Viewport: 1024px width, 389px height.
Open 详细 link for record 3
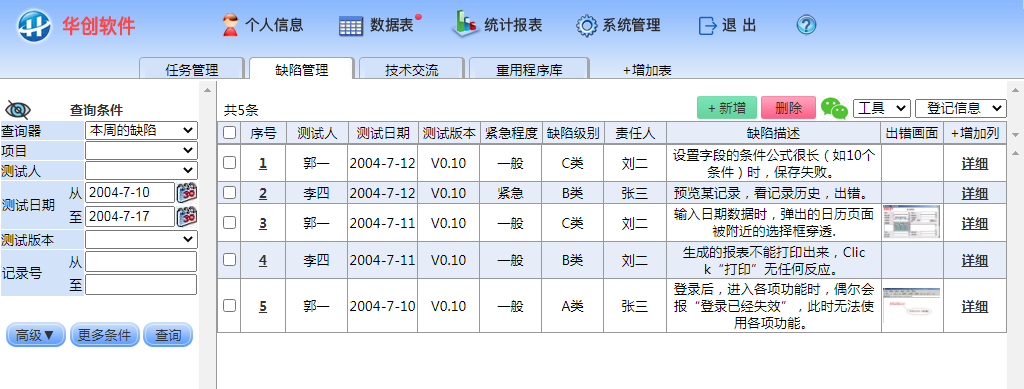point(974,223)
